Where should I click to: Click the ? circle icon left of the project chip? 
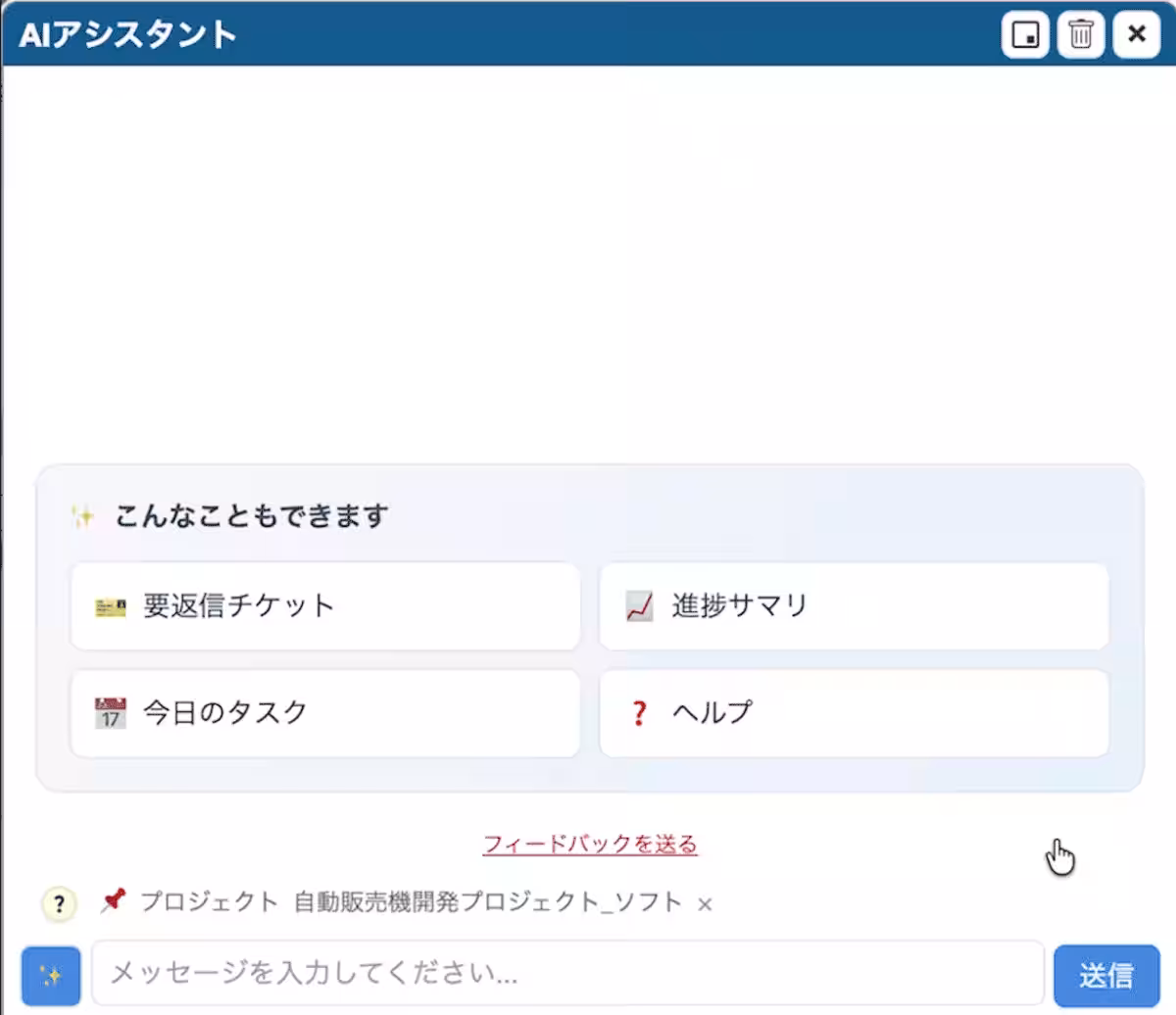click(58, 903)
